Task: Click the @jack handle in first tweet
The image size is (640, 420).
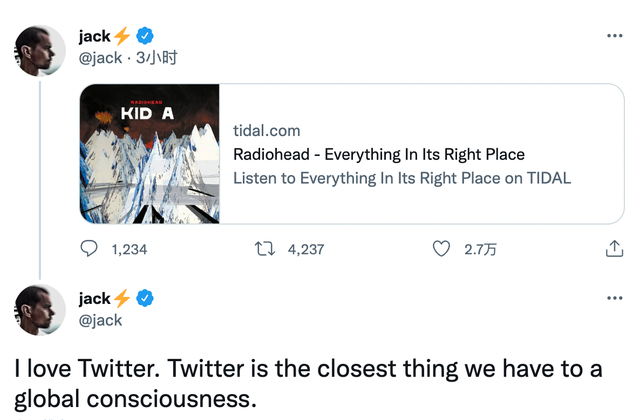Action: coord(99,58)
